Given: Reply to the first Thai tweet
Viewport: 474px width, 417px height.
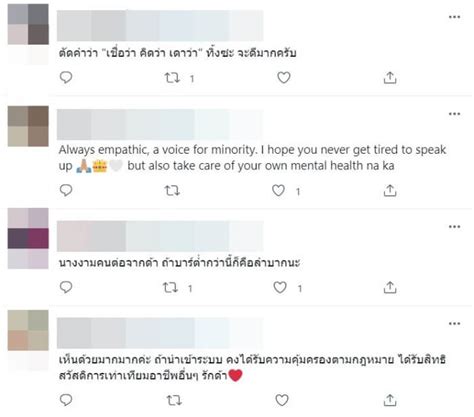Looking at the screenshot, I should coord(66,77).
